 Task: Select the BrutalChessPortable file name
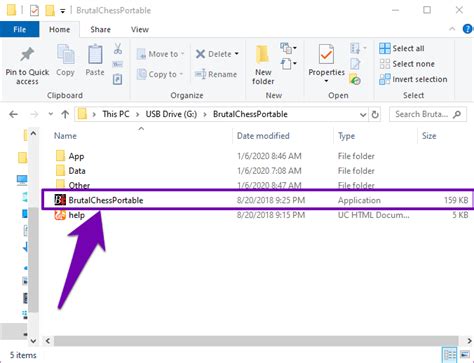click(106, 200)
